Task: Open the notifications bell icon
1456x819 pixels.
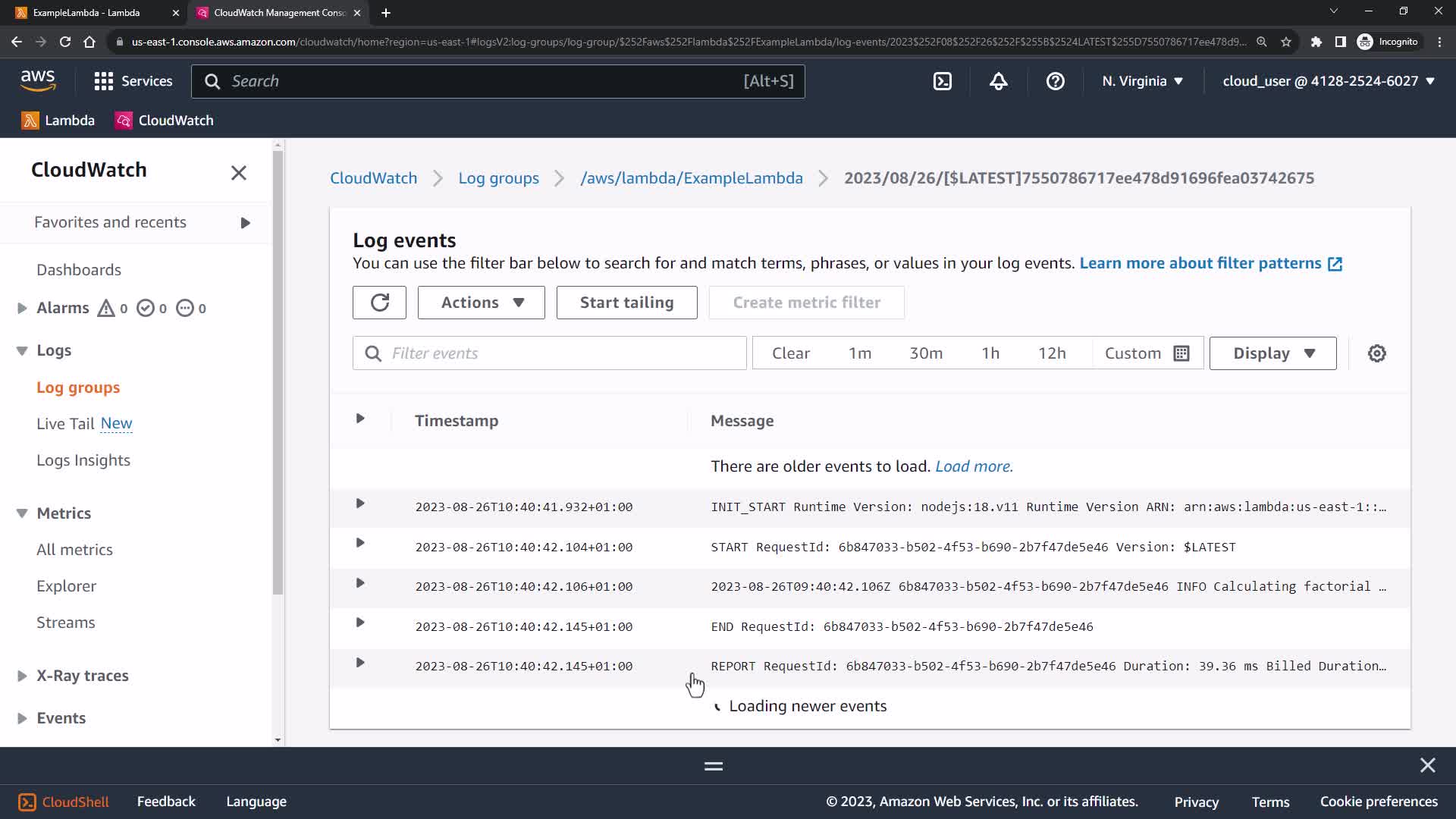Action: (998, 81)
